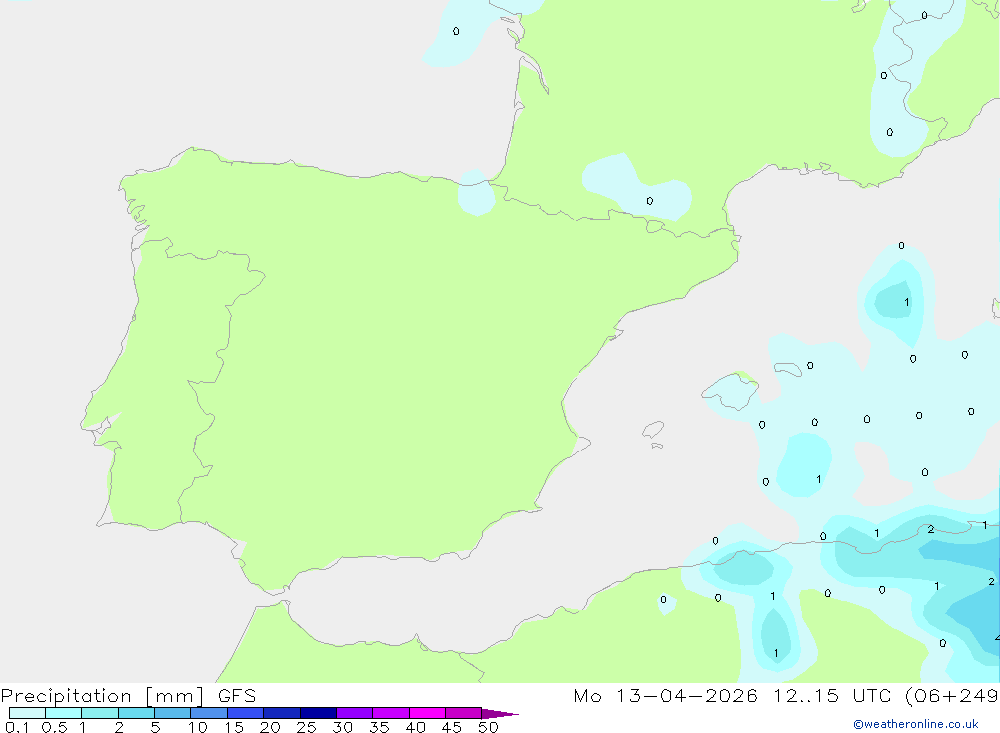Click the legend label '30'

point(342,727)
